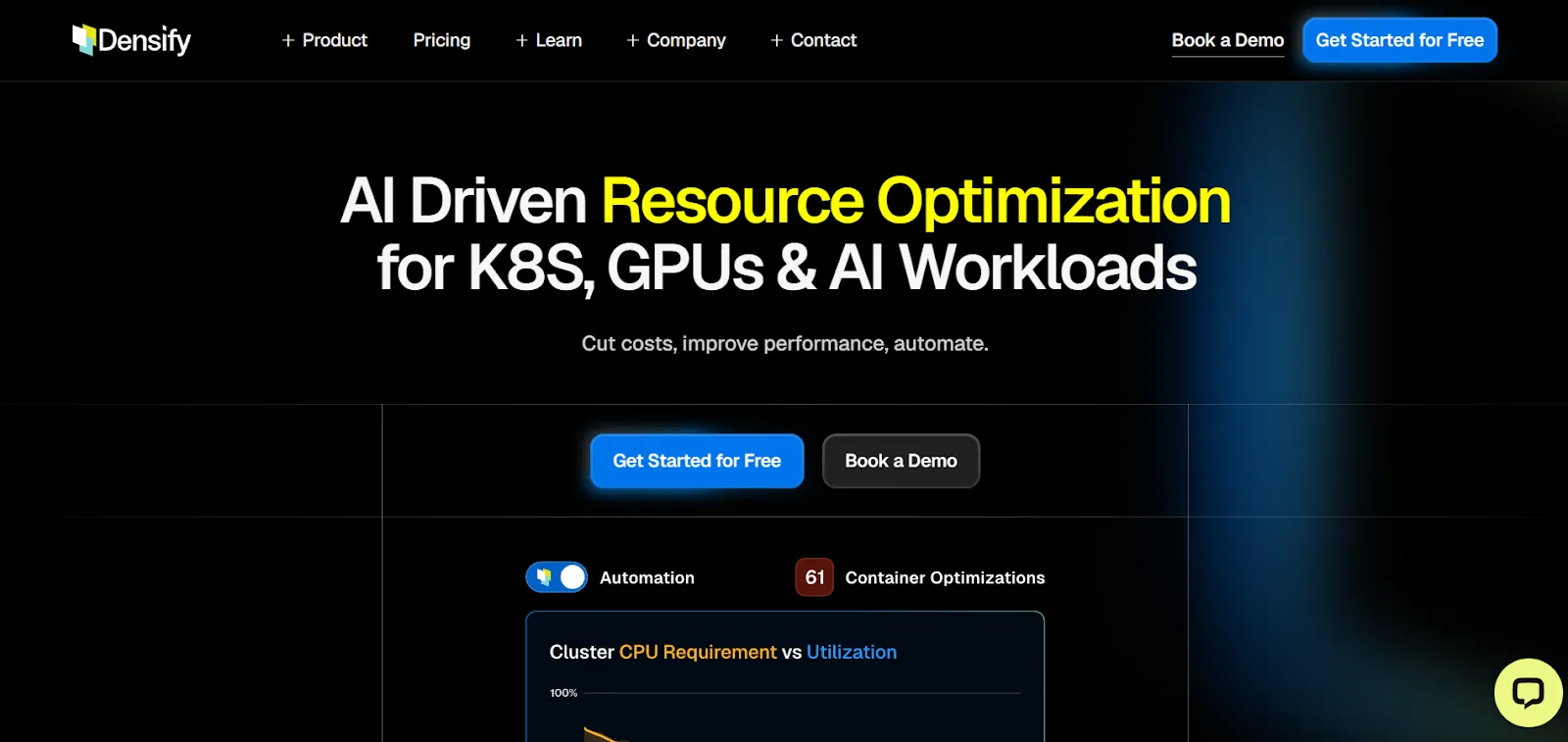Click the plus icon beside Company
1568x742 pixels.
(633, 40)
